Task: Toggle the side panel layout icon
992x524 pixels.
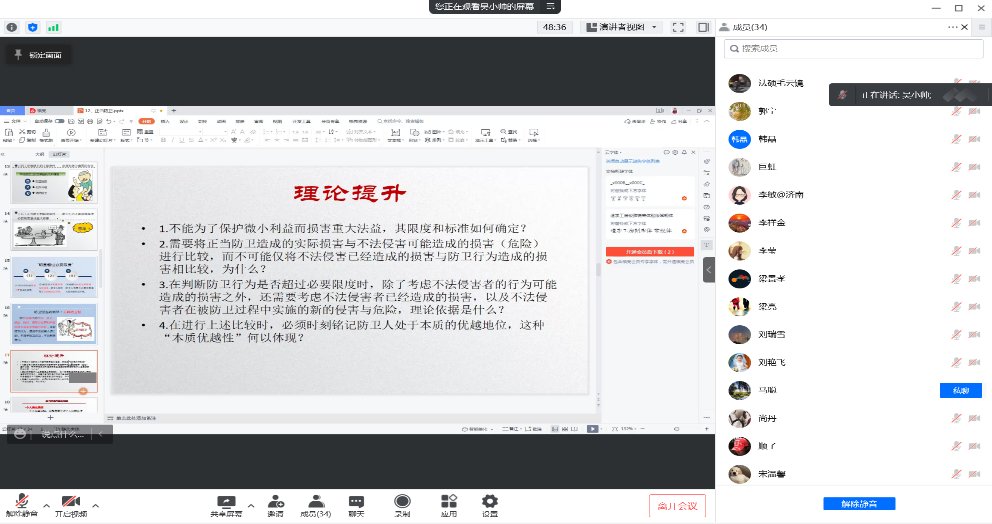Action: click(x=704, y=27)
